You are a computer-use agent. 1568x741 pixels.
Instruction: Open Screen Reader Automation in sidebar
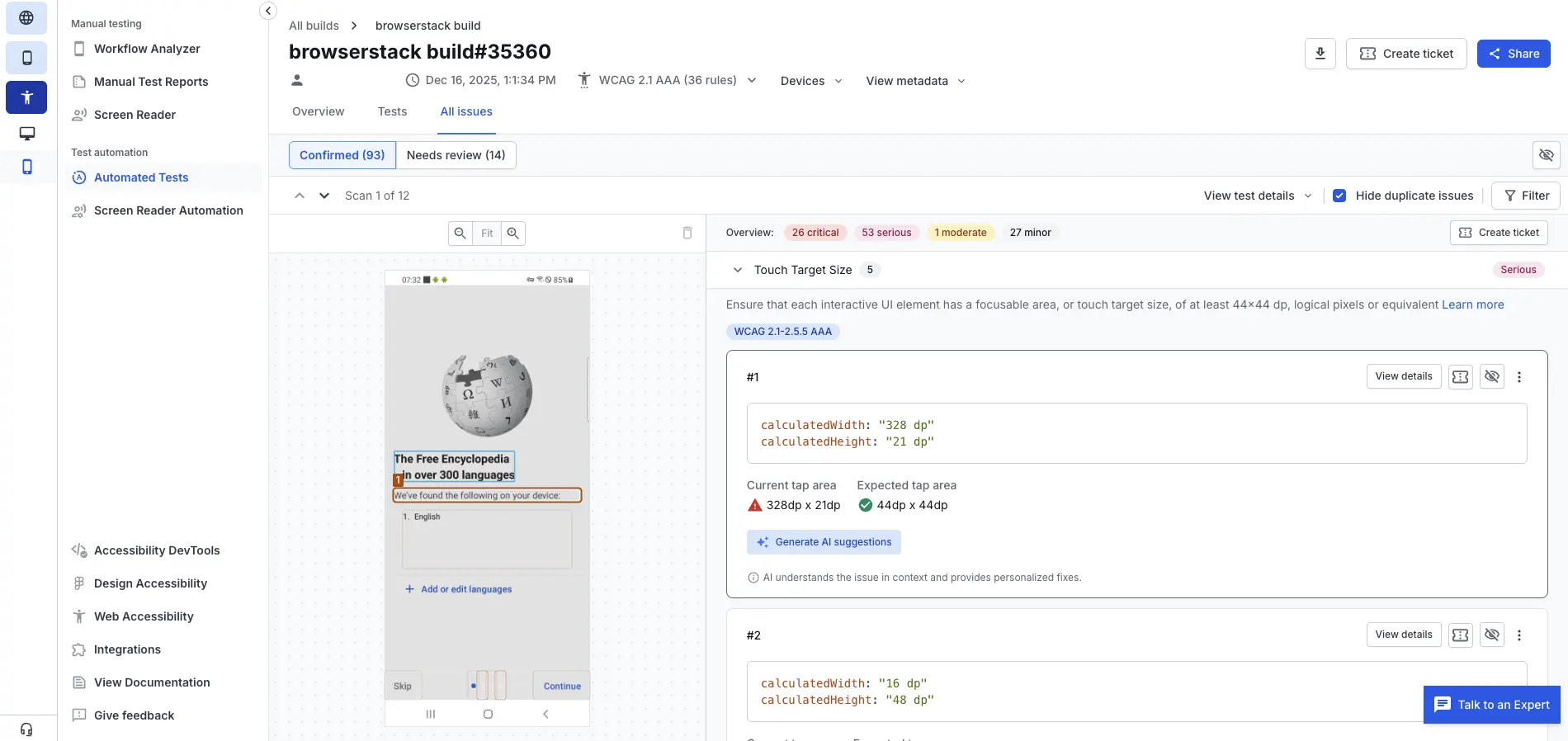pos(168,210)
